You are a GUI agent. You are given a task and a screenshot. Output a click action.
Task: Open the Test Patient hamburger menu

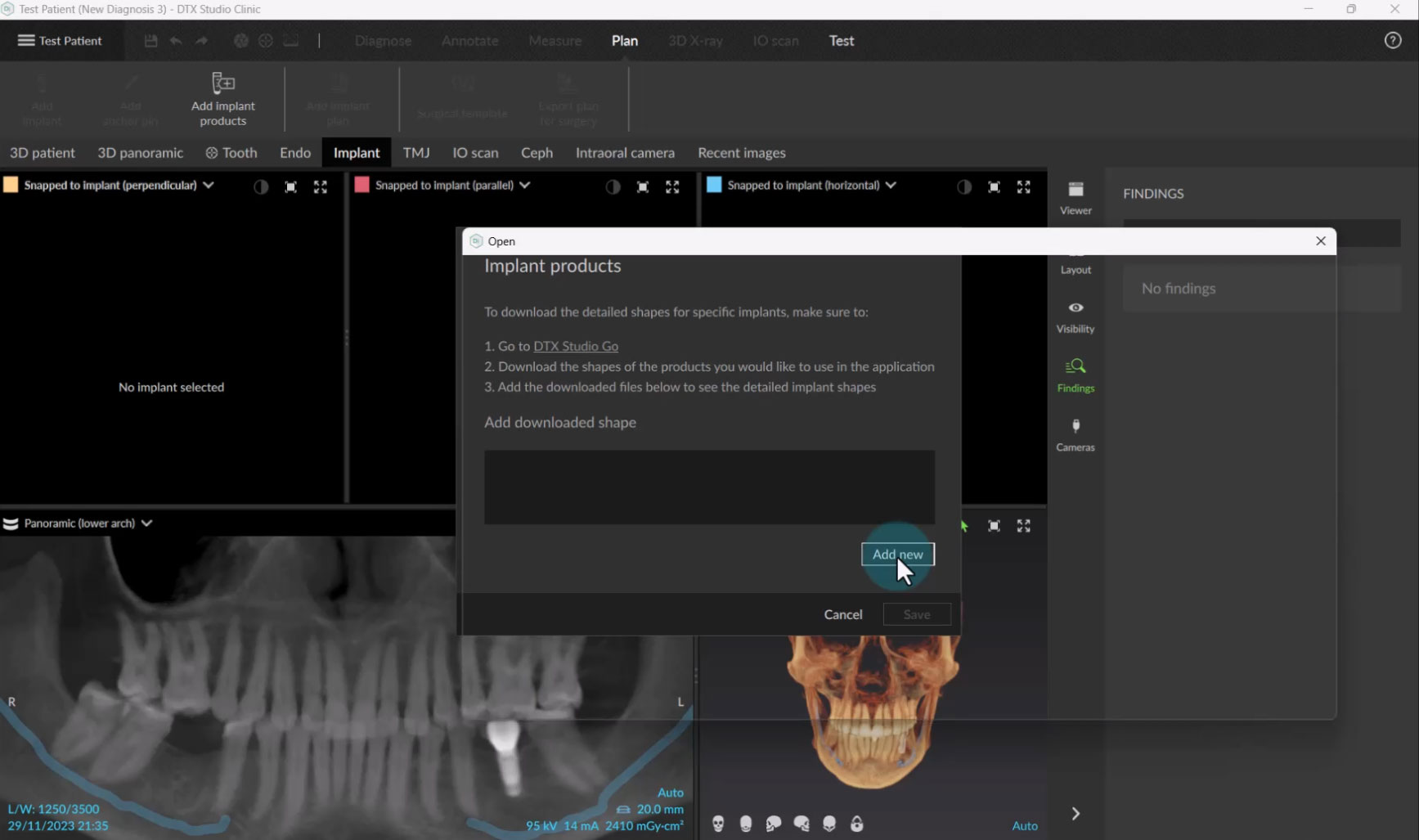pyautogui.click(x=60, y=41)
